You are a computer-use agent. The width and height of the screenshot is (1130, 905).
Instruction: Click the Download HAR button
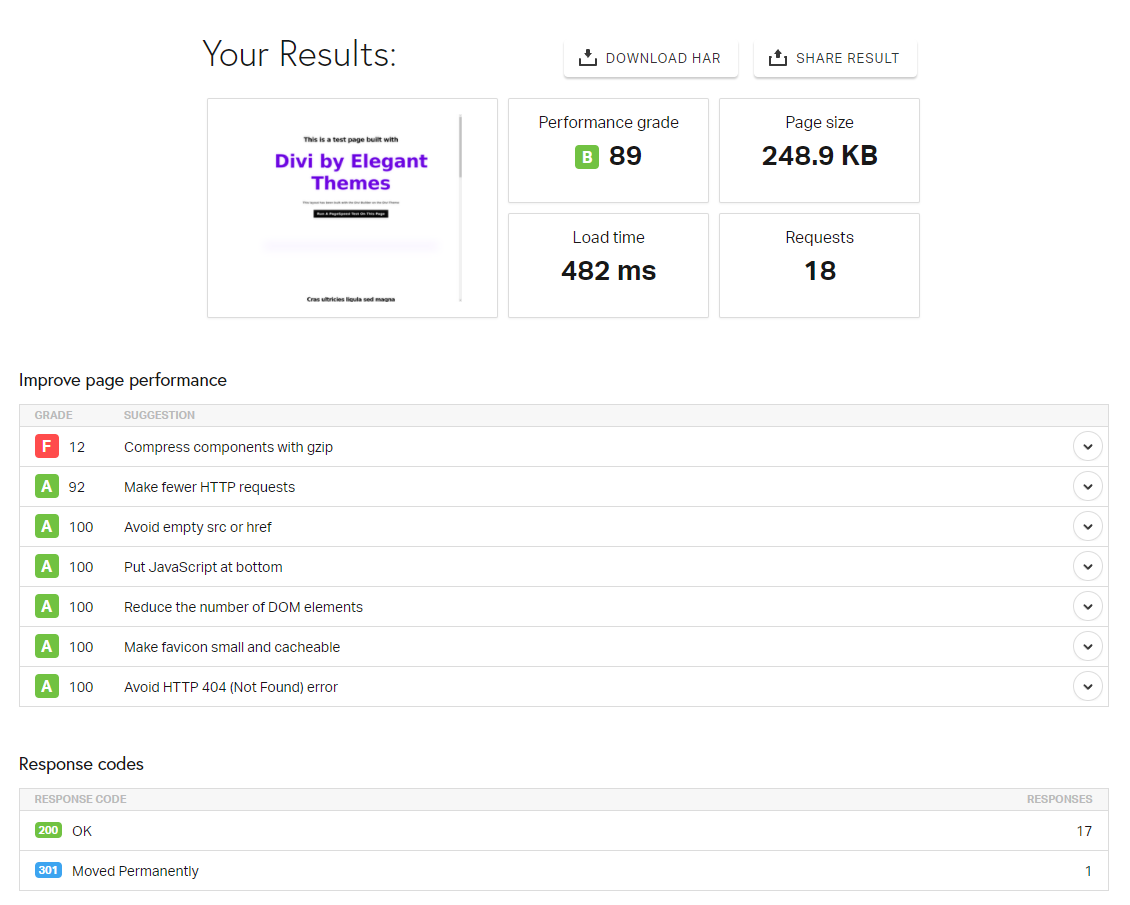coord(650,58)
